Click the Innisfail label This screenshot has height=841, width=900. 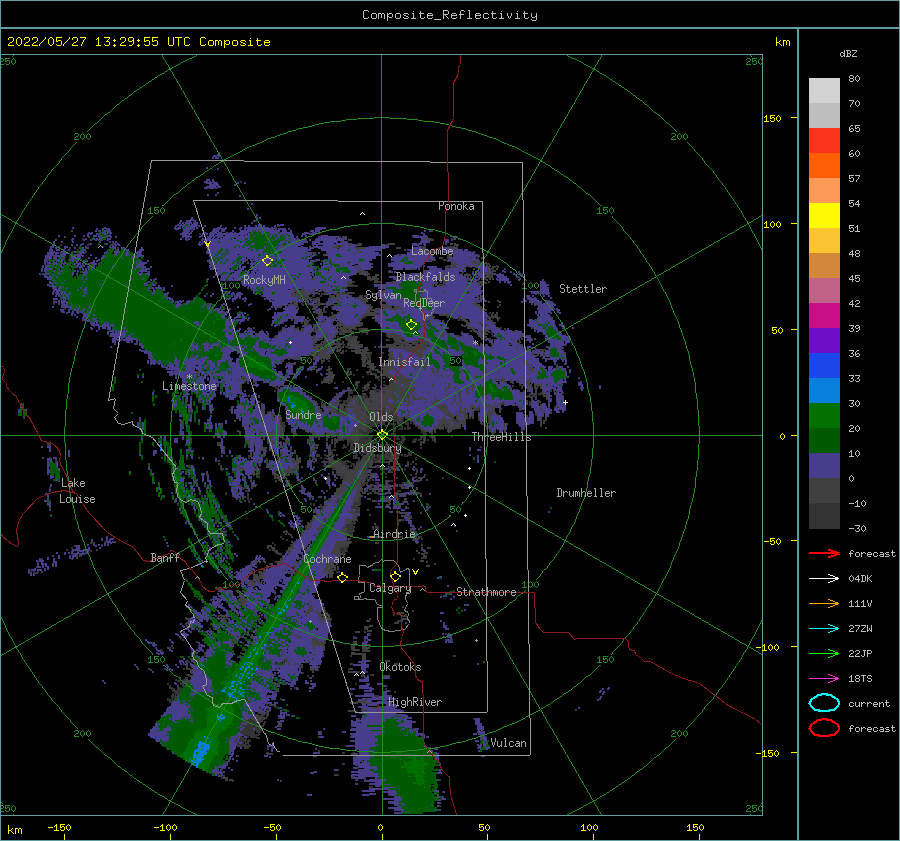pos(404,362)
